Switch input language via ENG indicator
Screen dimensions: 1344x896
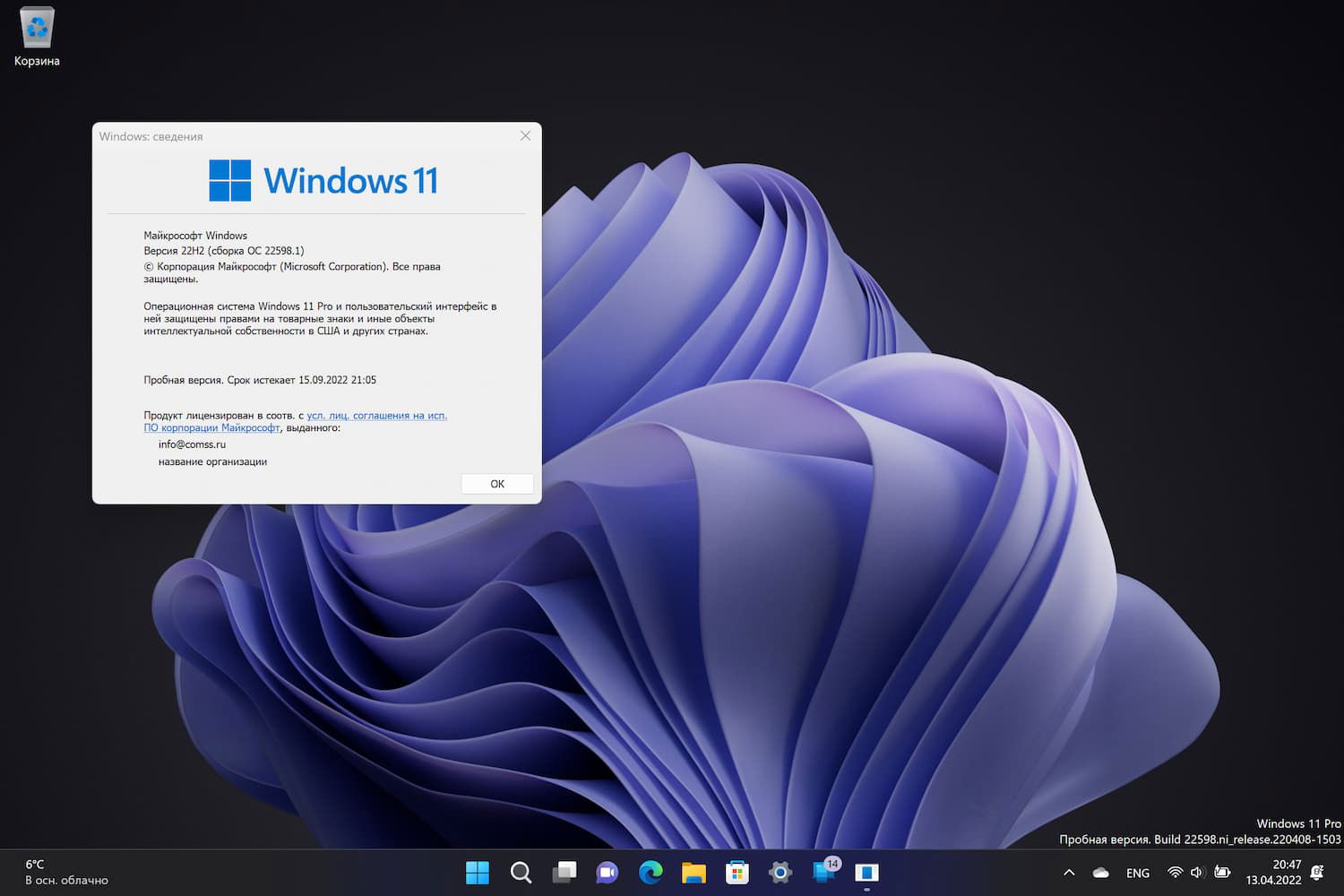tap(1137, 872)
